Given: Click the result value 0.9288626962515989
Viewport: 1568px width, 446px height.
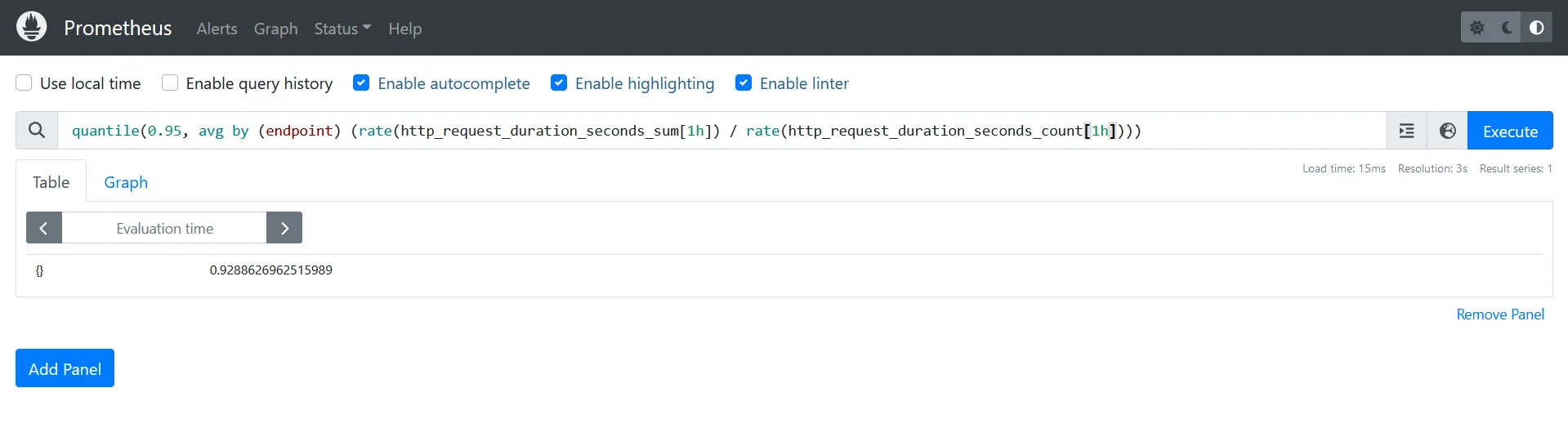Looking at the screenshot, I should pyautogui.click(x=271, y=270).
